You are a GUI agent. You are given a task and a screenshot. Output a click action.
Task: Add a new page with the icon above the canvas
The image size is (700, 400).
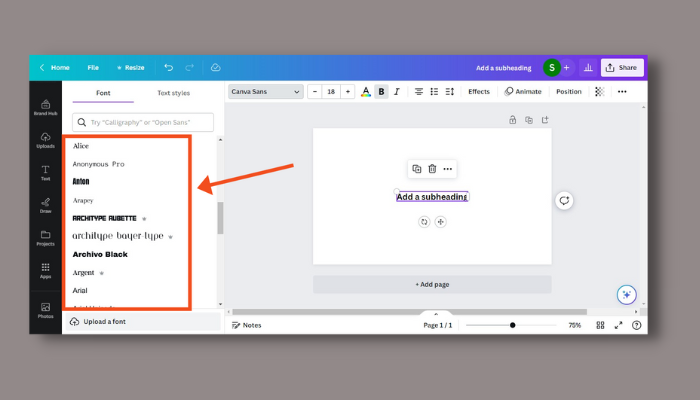[545, 120]
